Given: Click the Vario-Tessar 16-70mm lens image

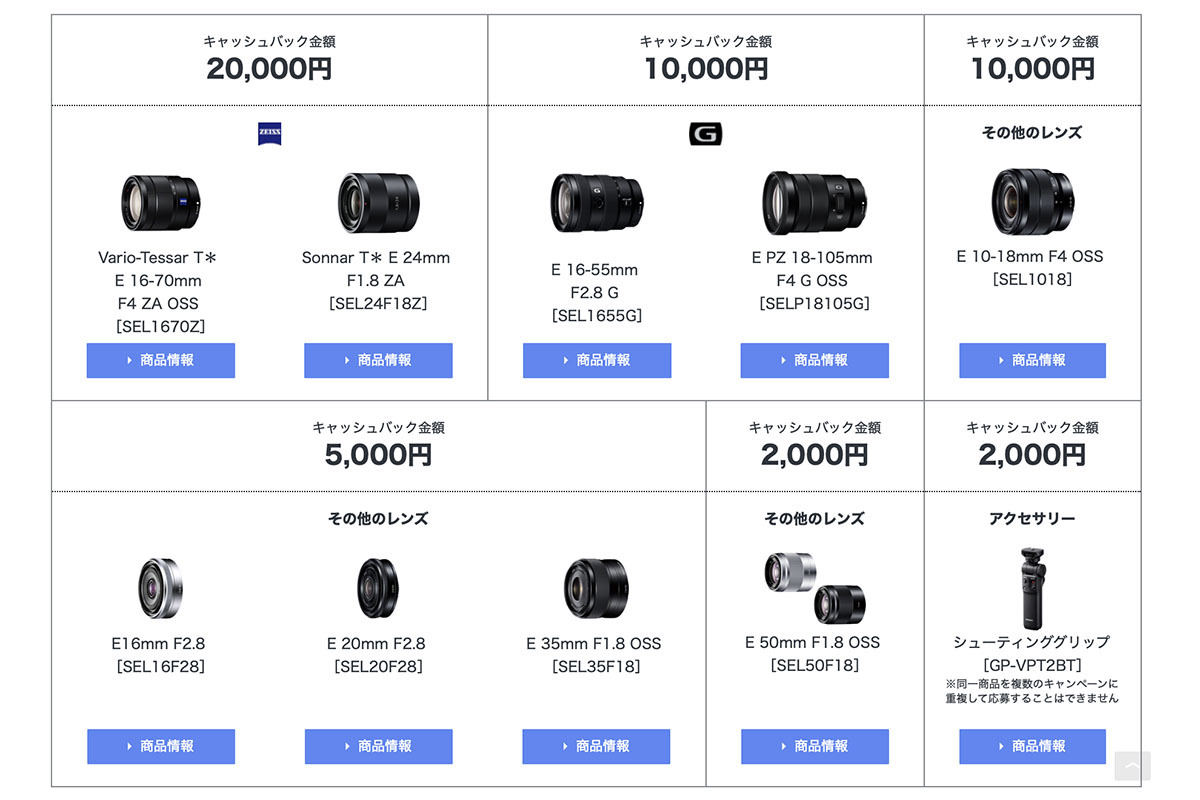Looking at the screenshot, I should (x=161, y=203).
